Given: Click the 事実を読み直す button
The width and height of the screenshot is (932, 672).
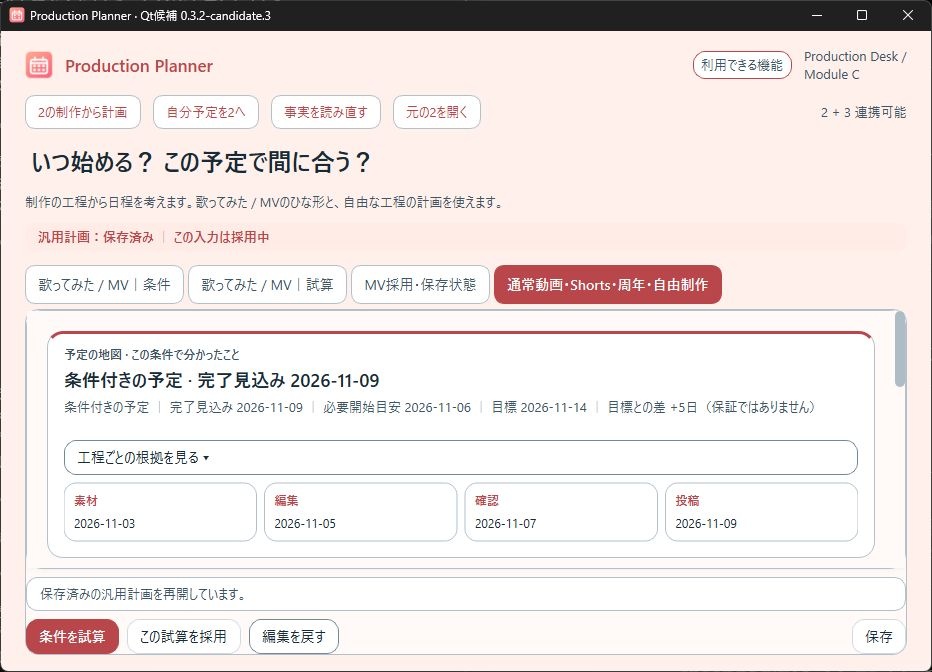Looking at the screenshot, I should 326,112.
